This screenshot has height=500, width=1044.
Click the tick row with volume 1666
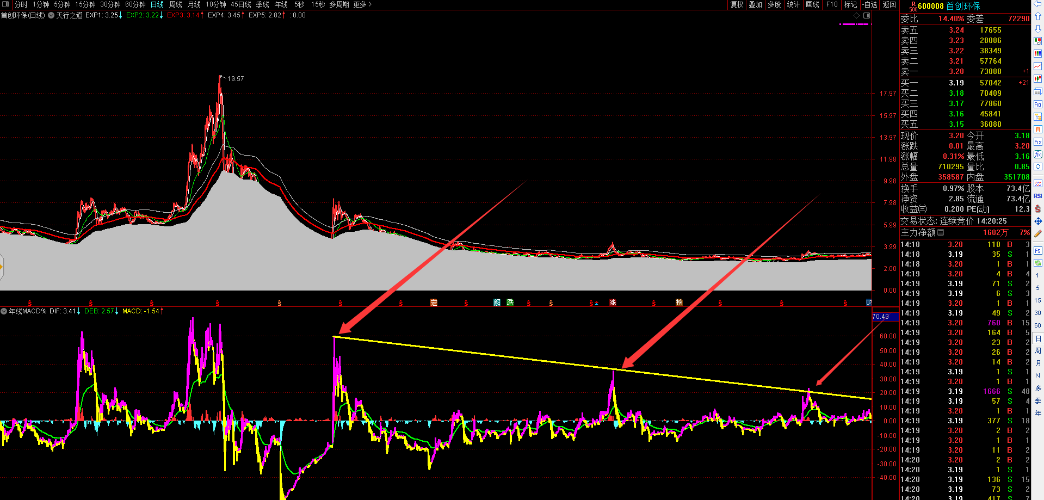tap(965, 391)
